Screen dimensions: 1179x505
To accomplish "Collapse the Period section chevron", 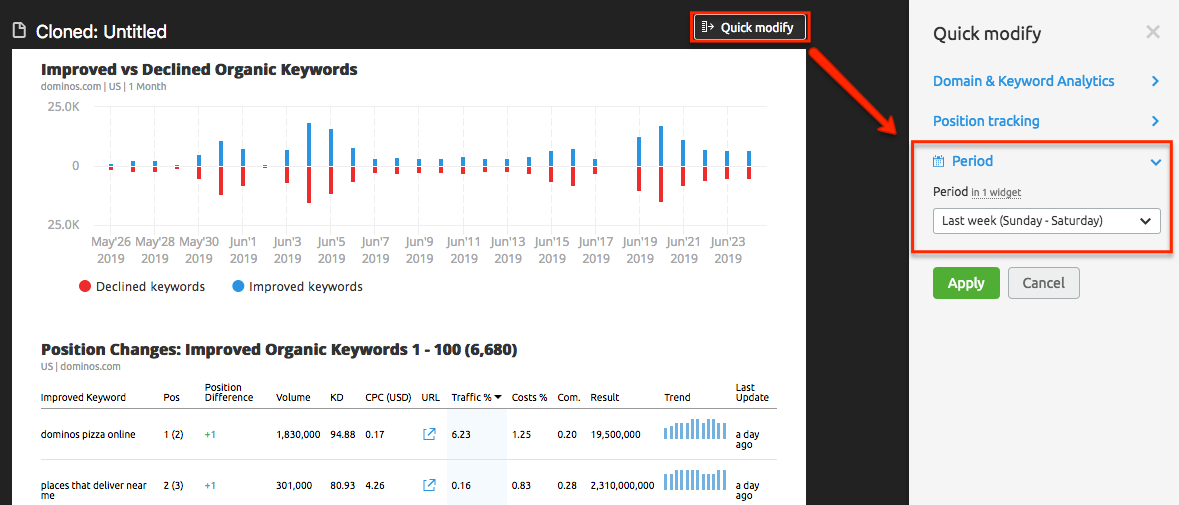I will coord(1156,162).
